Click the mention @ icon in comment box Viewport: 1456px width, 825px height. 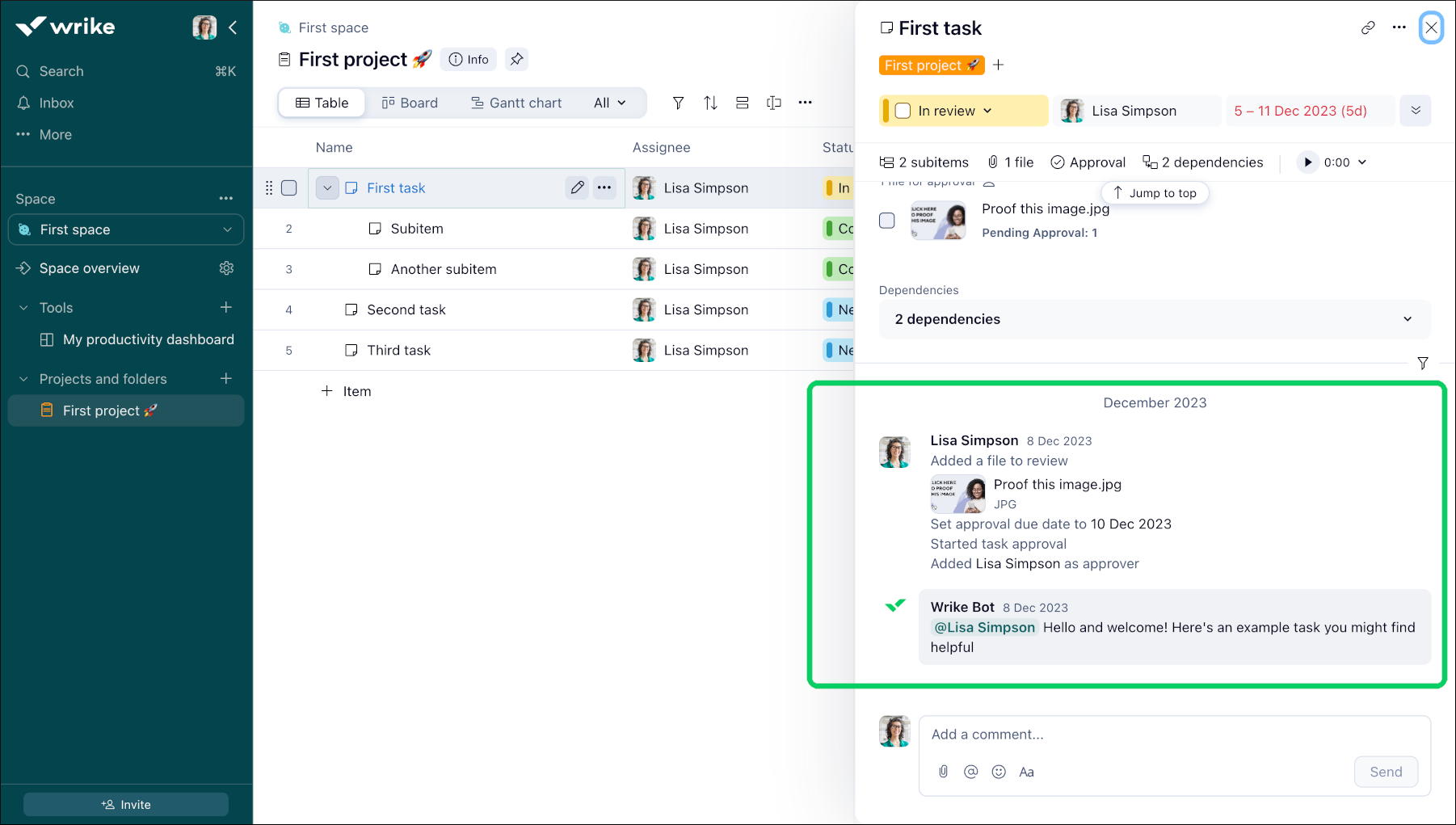pos(970,772)
